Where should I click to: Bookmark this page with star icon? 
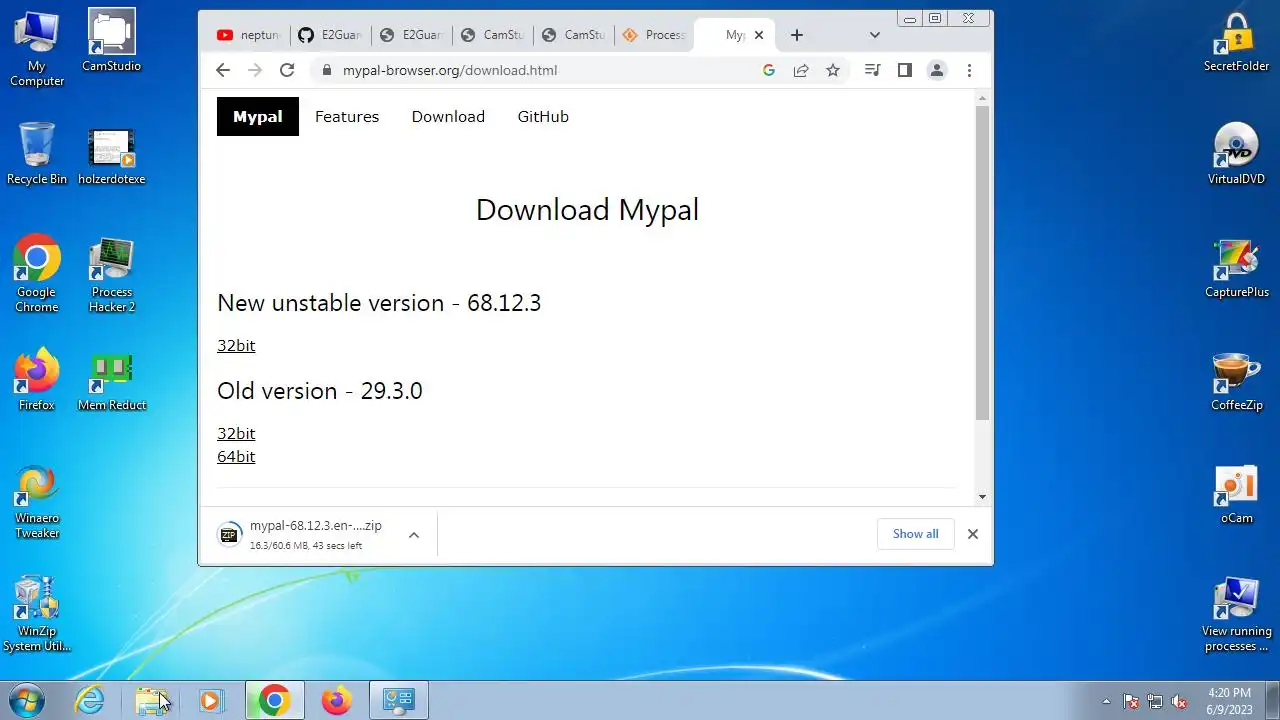(832, 70)
